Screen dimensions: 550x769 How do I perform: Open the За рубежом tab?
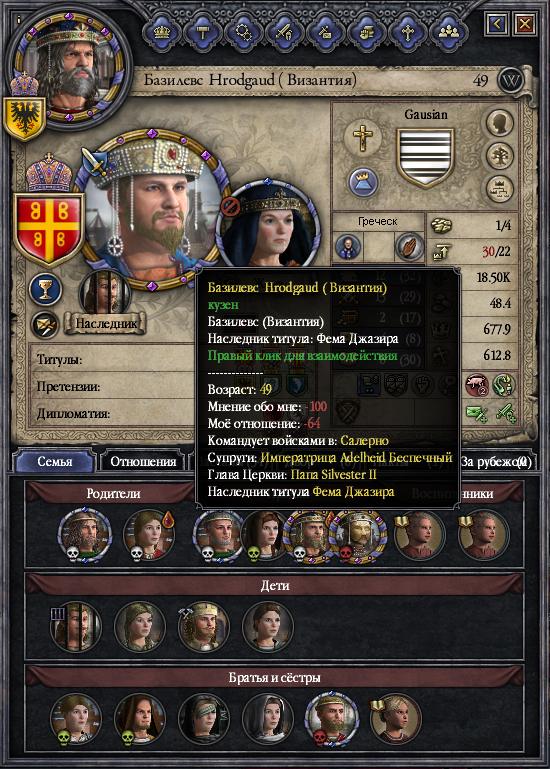(495, 461)
